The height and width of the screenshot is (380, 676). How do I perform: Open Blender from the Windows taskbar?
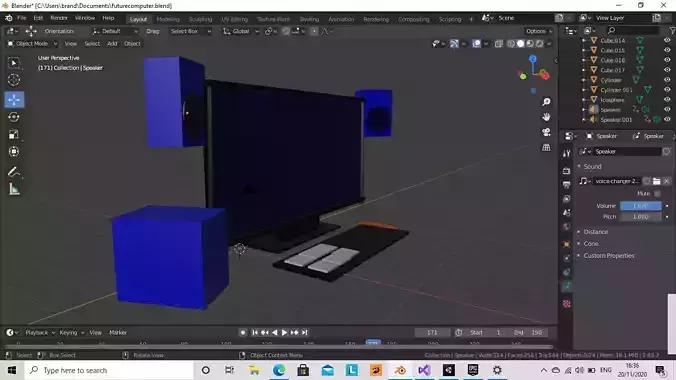[400, 371]
